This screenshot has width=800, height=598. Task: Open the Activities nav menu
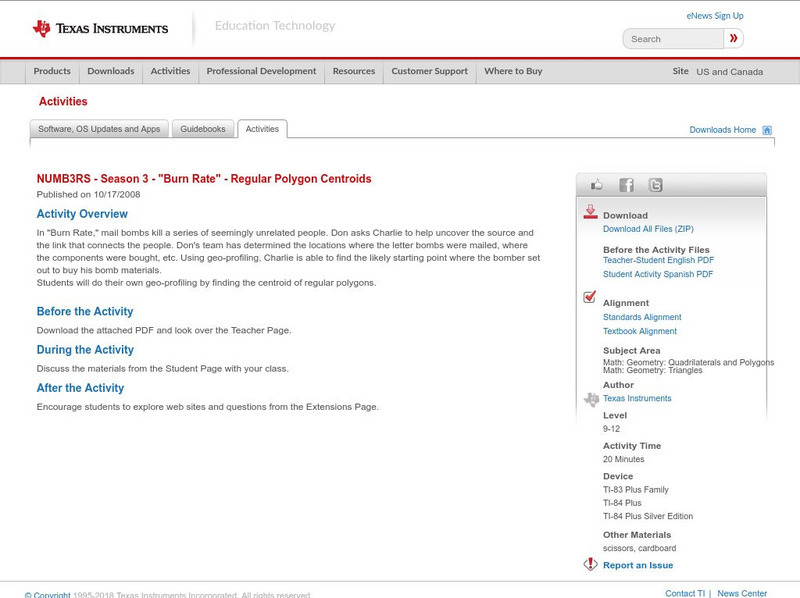(170, 71)
